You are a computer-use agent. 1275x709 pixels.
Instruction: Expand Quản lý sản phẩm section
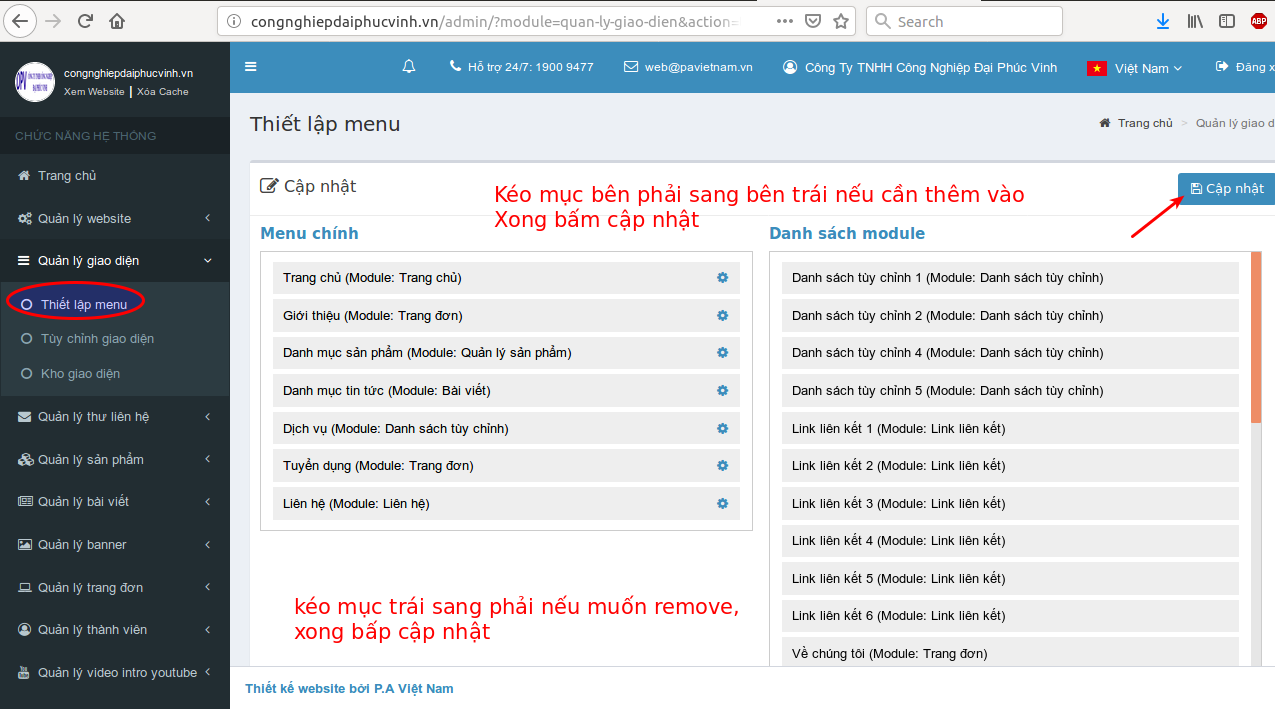pyautogui.click(x=115, y=460)
